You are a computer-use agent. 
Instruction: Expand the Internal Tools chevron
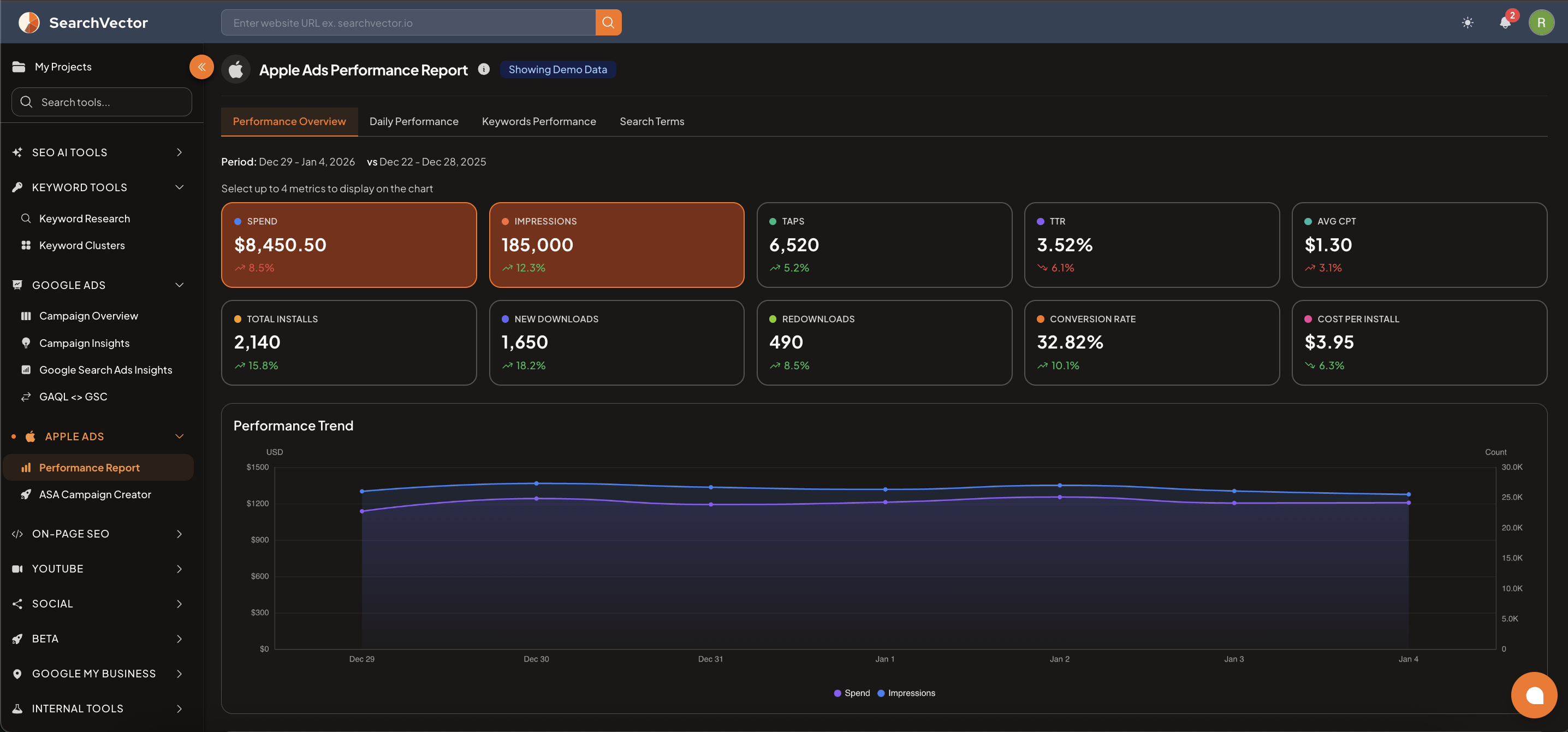coord(179,709)
